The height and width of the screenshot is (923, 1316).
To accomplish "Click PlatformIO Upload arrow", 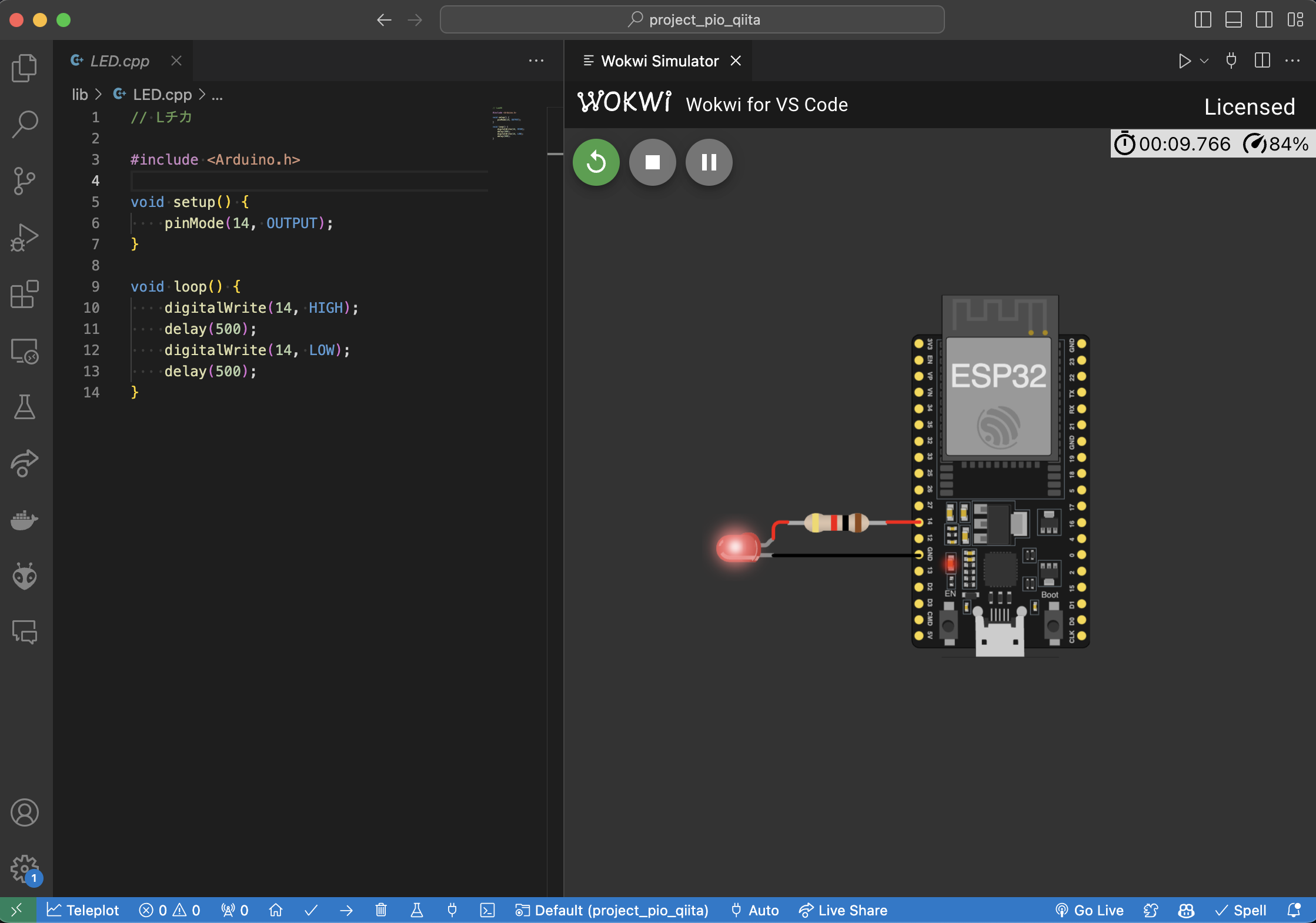I will click(x=346, y=910).
